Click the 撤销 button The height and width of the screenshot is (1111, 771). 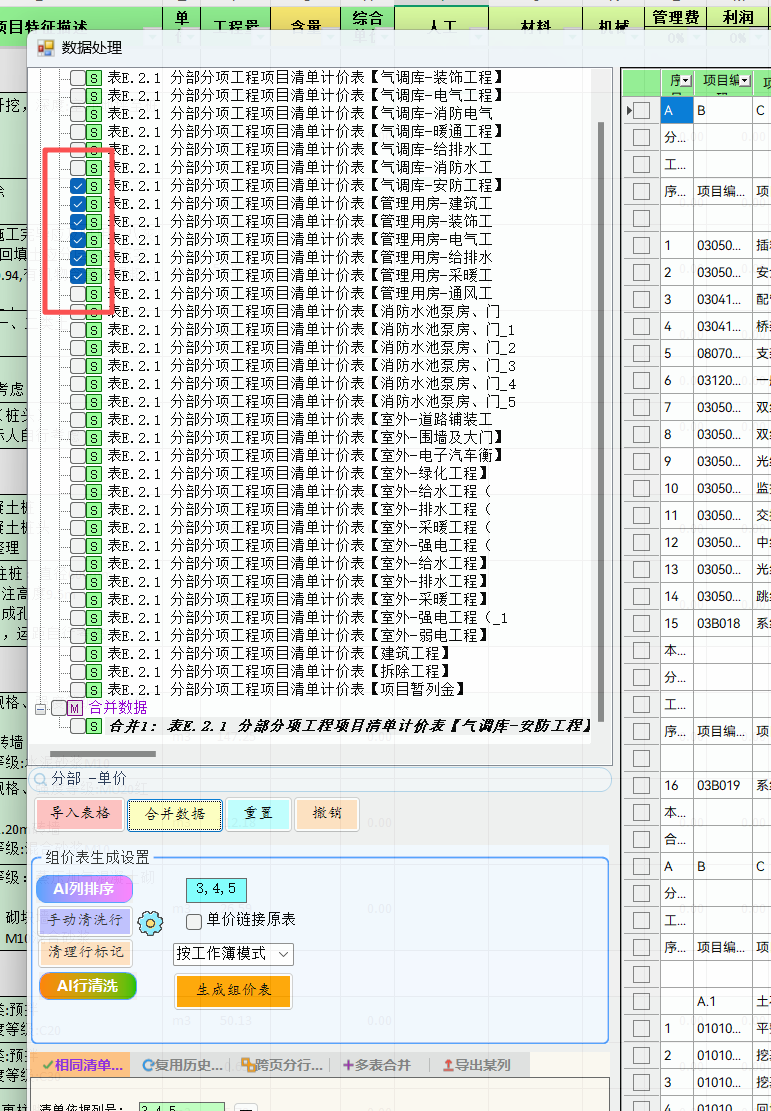coord(327,813)
